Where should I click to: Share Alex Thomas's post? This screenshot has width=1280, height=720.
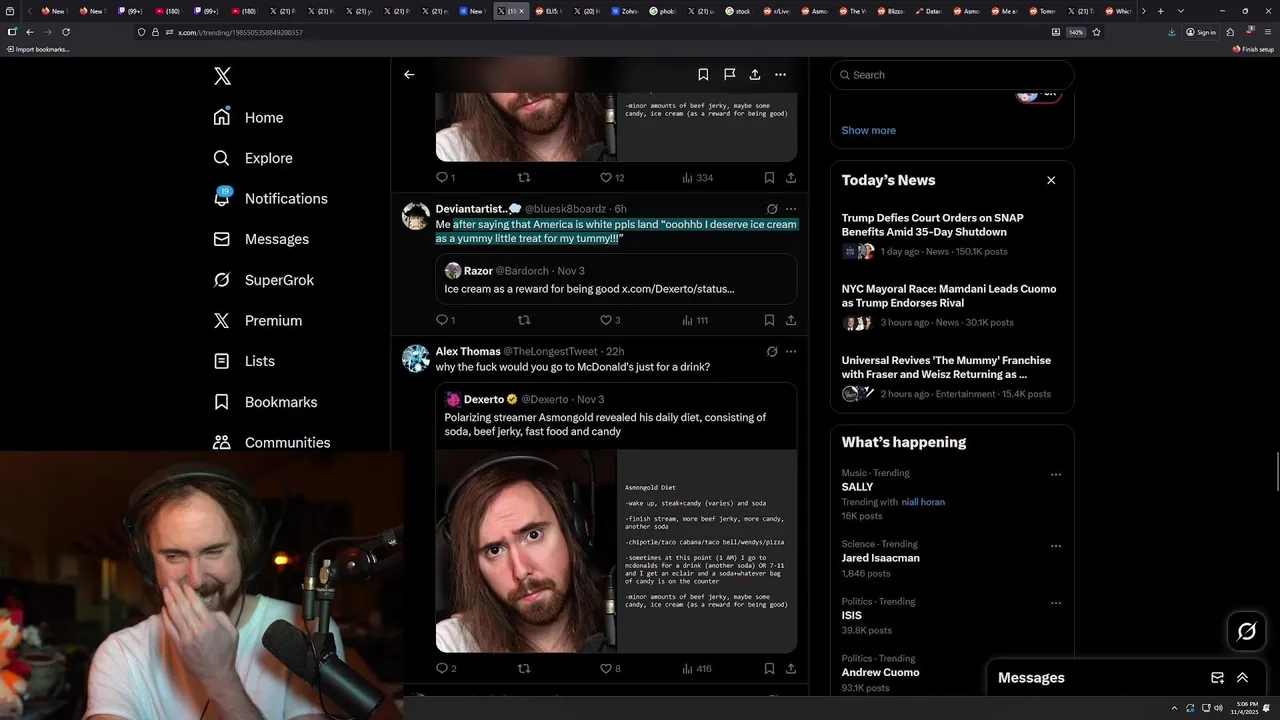pyautogui.click(x=791, y=668)
